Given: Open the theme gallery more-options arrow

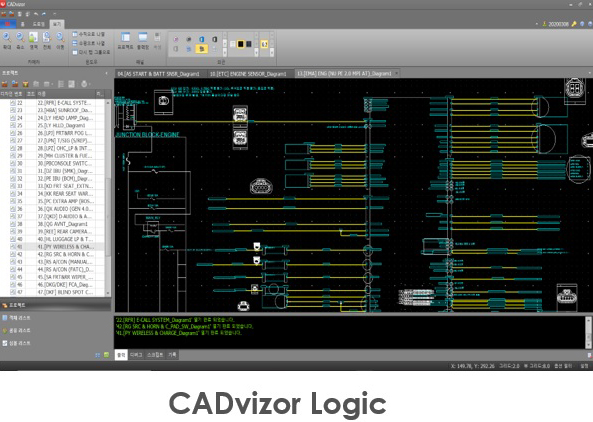Looking at the screenshot, I should [x=225, y=53].
